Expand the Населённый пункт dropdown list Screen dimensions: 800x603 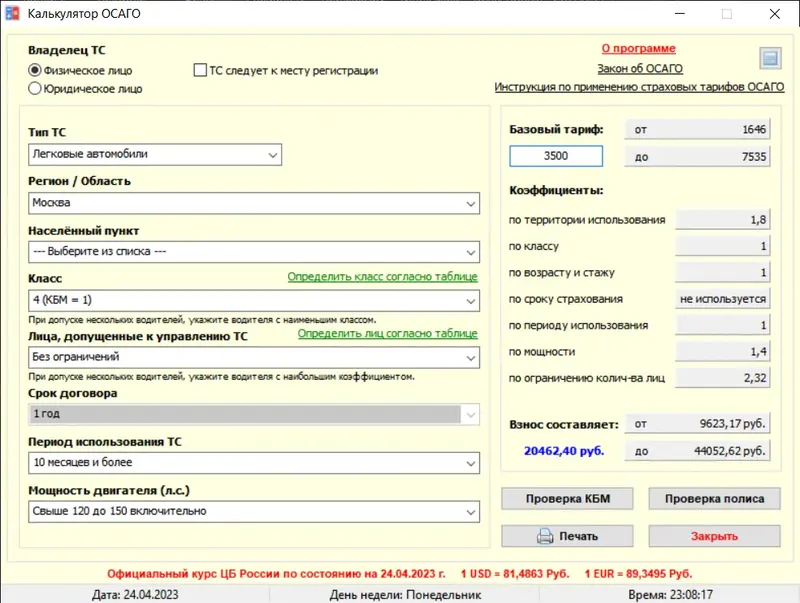pos(254,252)
